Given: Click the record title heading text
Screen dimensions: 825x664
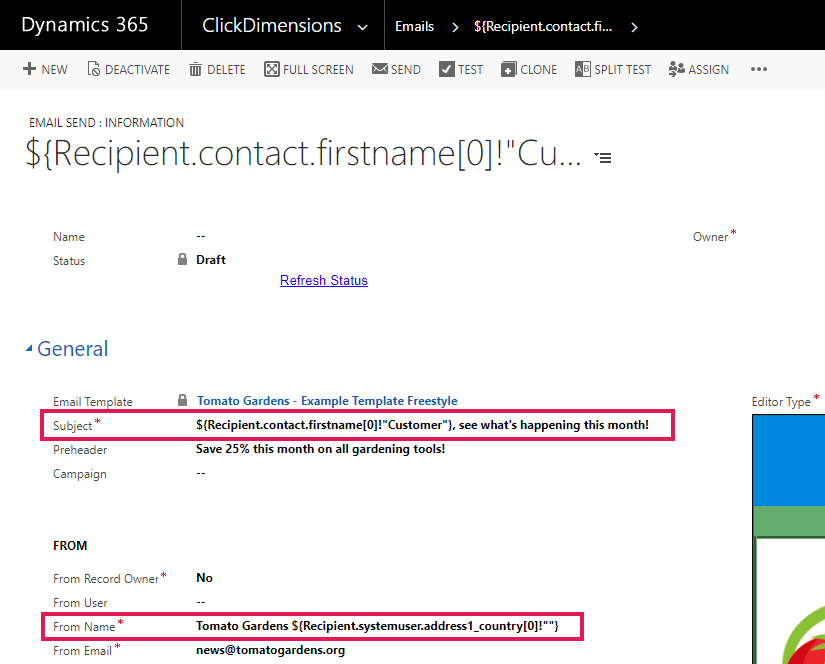Looking at the screenshot, I should (303, 153).
